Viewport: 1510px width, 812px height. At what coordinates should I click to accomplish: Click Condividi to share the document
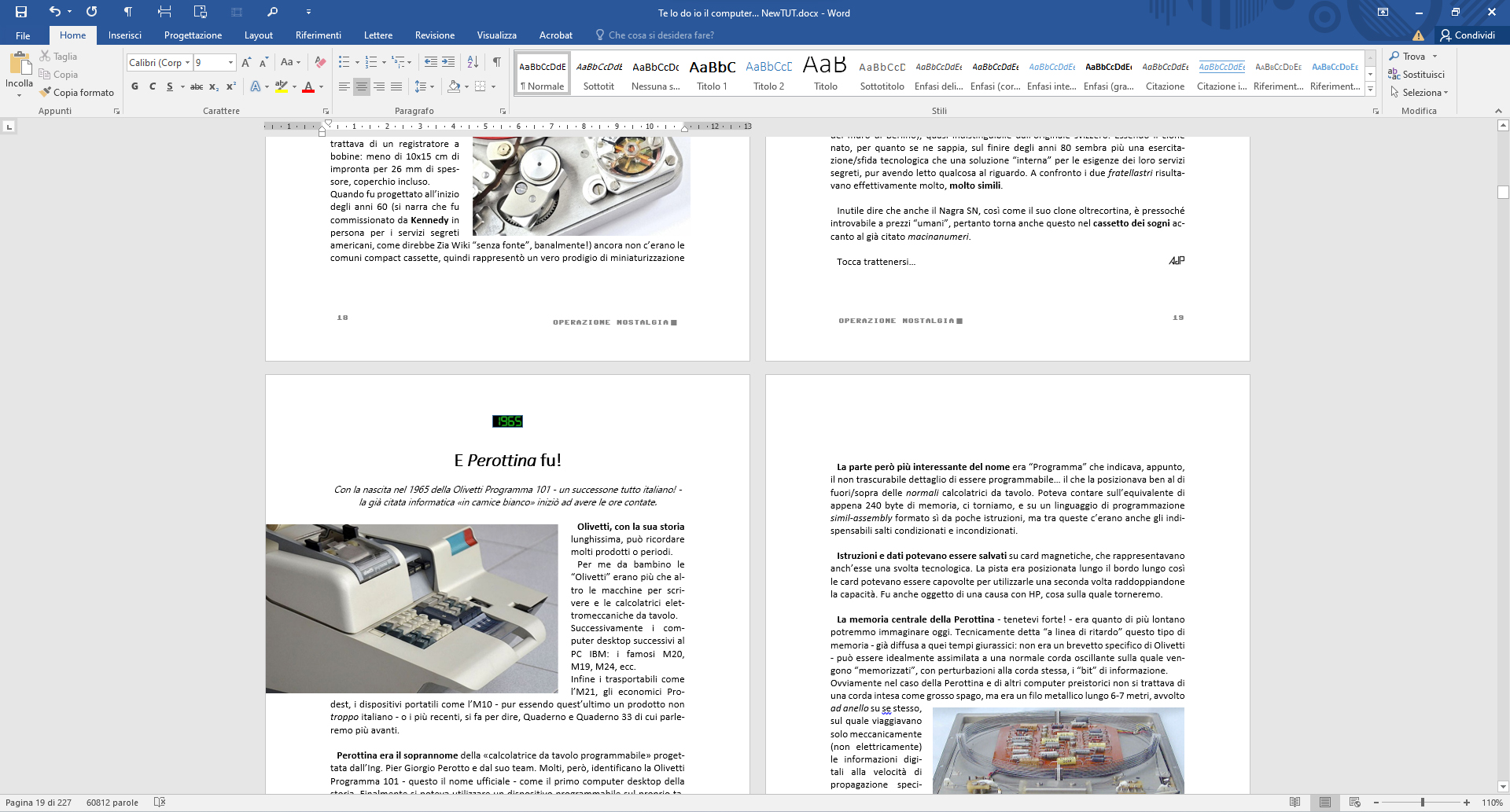1468,35
